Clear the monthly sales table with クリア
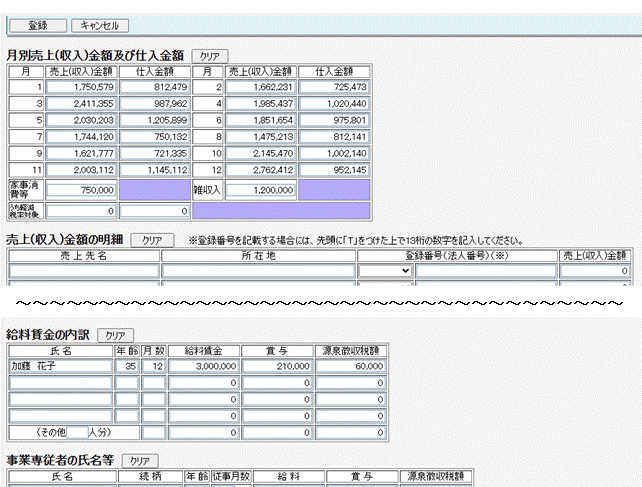 [210, 56]
